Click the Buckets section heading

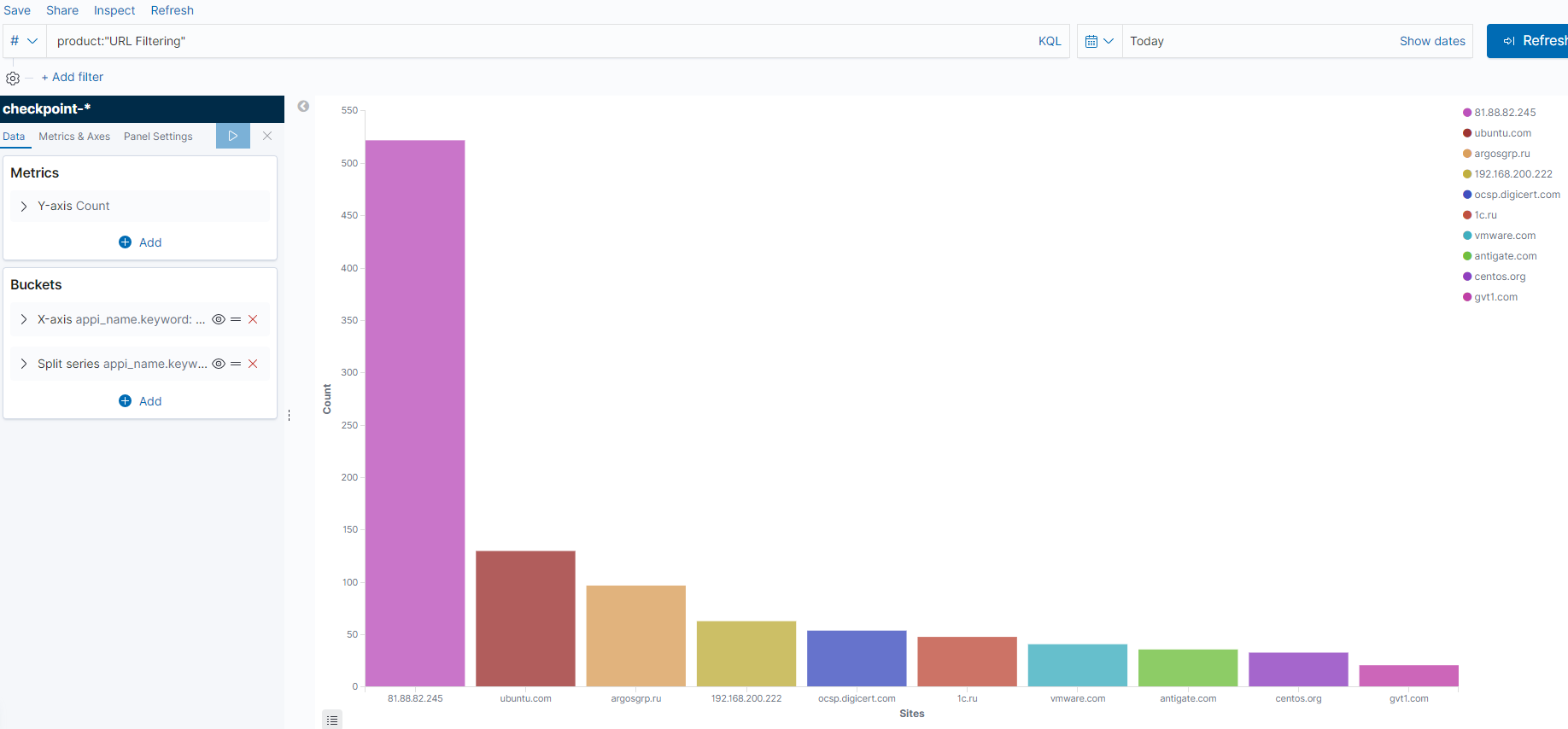pos(36,284)
